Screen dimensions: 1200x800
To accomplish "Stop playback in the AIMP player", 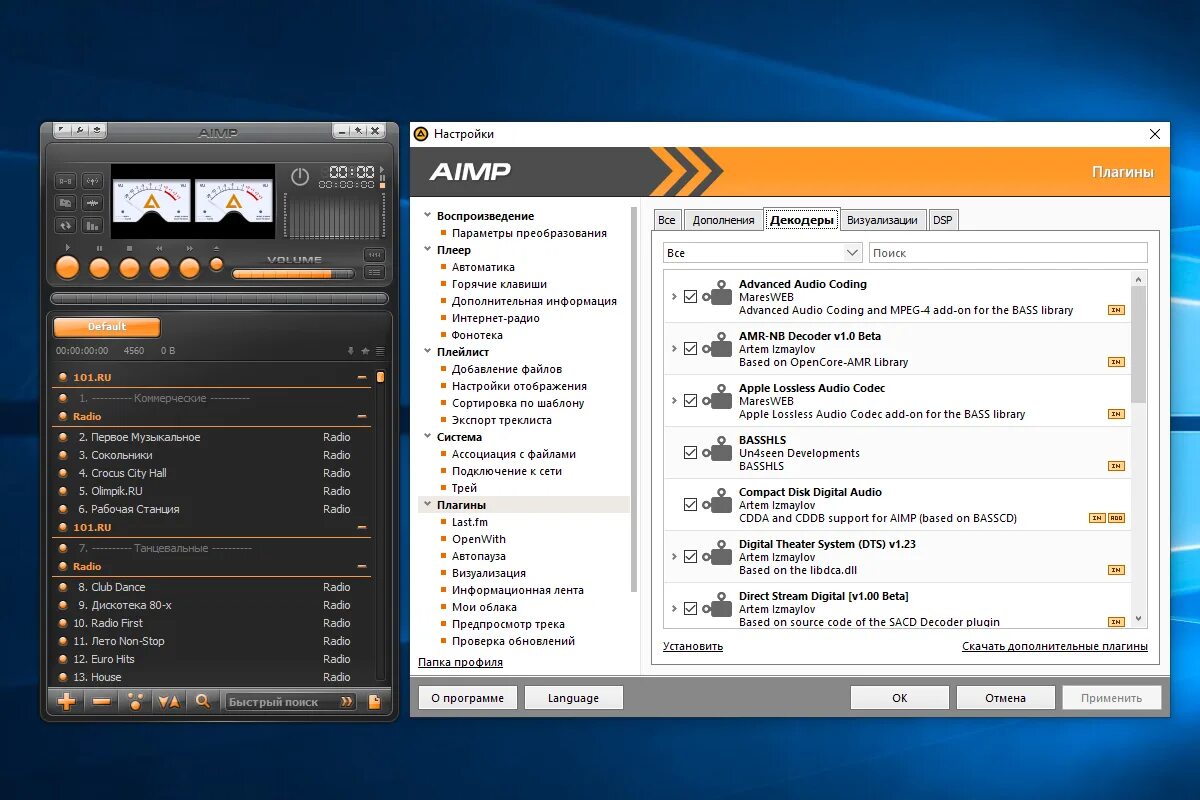I will click(x=129, y=268).
